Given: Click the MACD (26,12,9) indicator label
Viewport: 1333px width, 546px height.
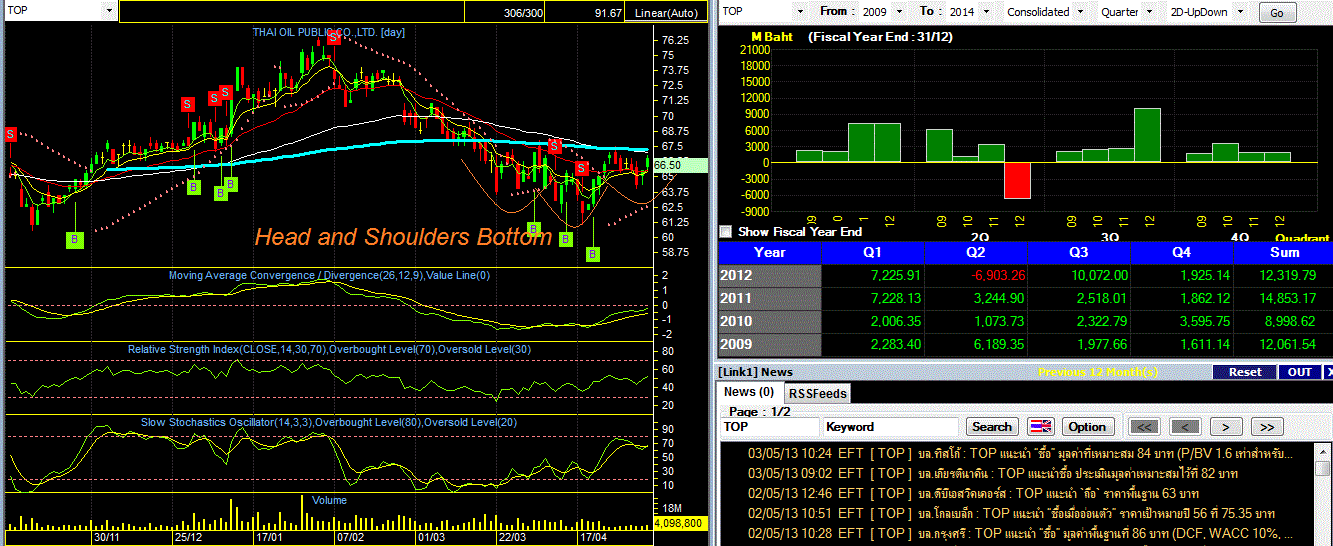Looking at the screenshot, I should 329,275.
